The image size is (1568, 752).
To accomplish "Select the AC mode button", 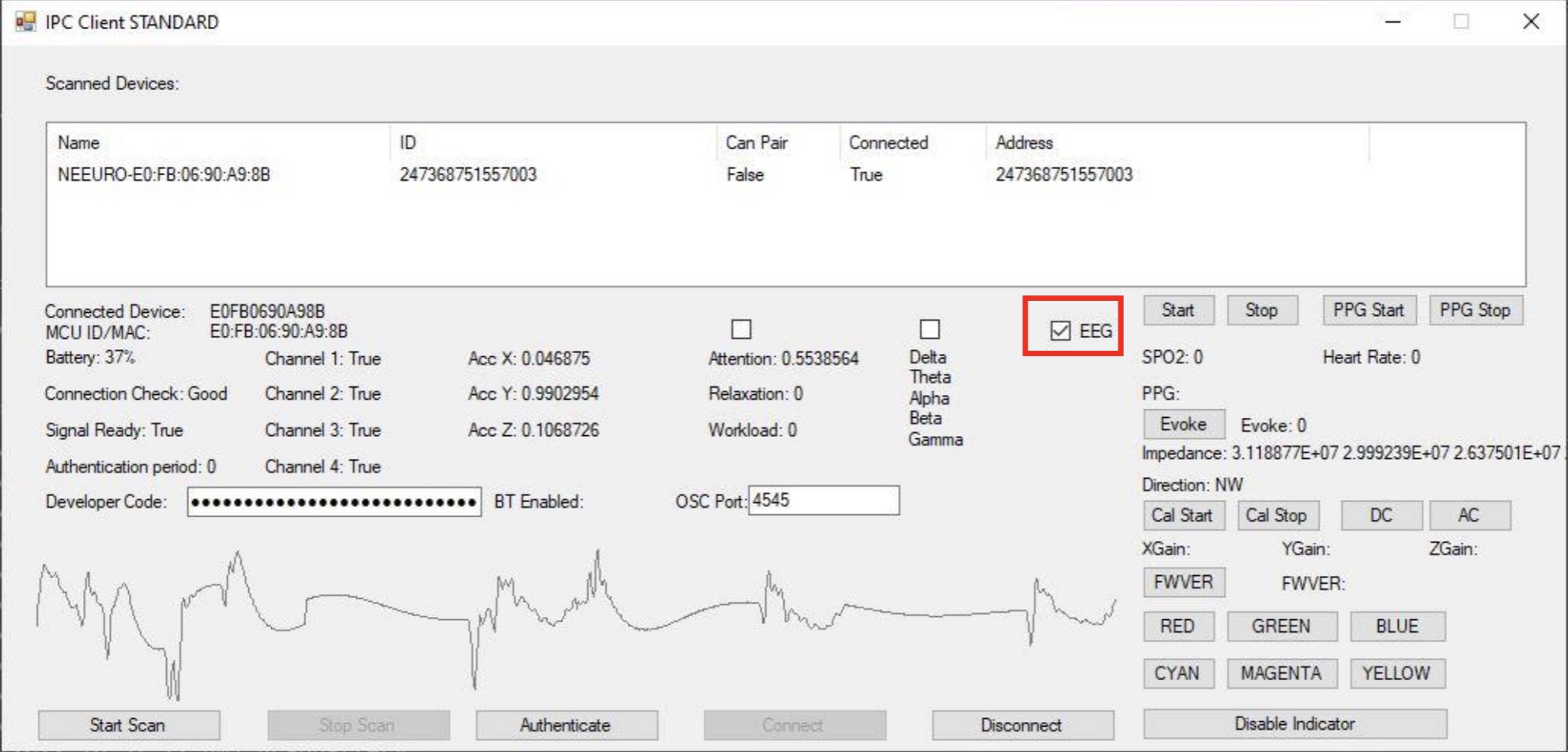I will [x=1468, y=515].
